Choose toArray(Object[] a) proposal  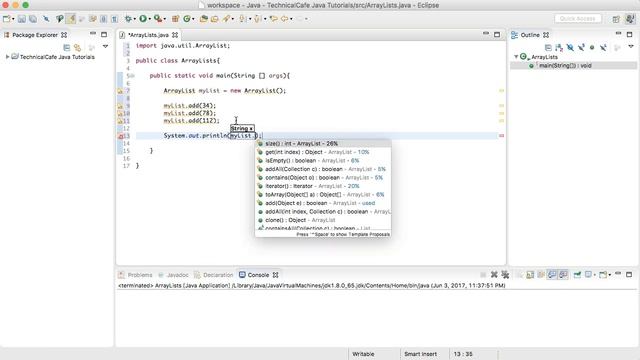pyautogui.click(x=322, y=195)
